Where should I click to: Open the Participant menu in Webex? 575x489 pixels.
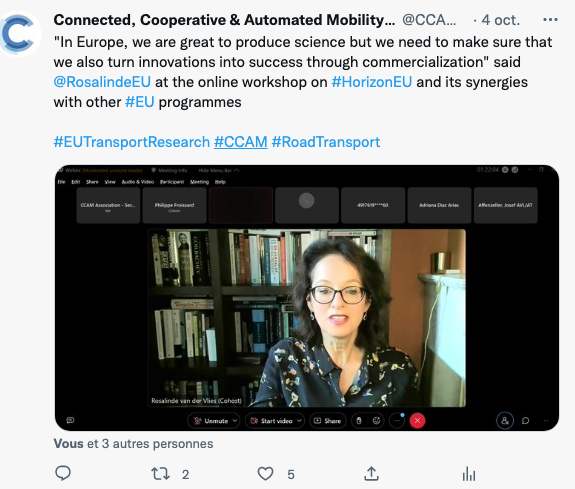[x=172, y=182]
